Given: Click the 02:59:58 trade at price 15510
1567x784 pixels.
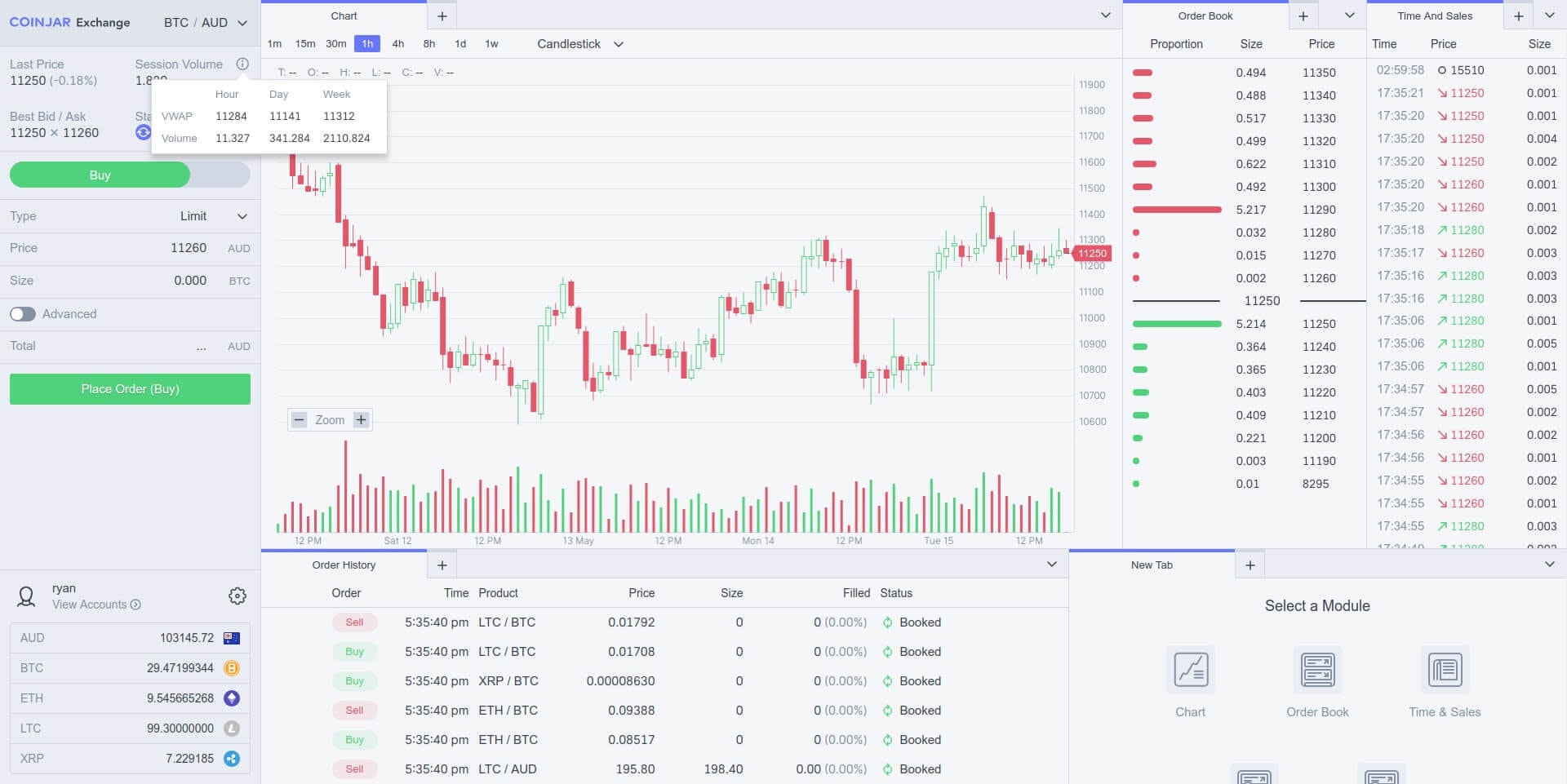Looking at the screenshot, I should (1467, 70).
